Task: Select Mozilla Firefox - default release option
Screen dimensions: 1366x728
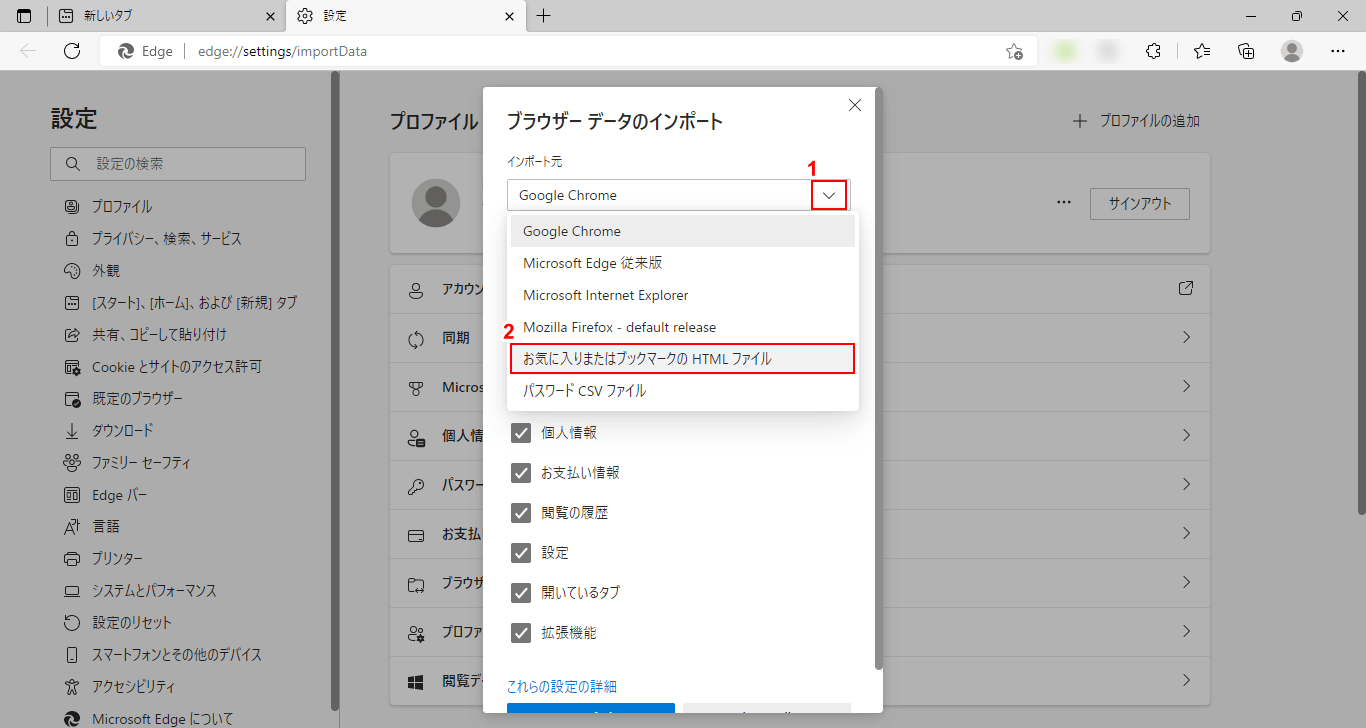Action: click(683, 327)
